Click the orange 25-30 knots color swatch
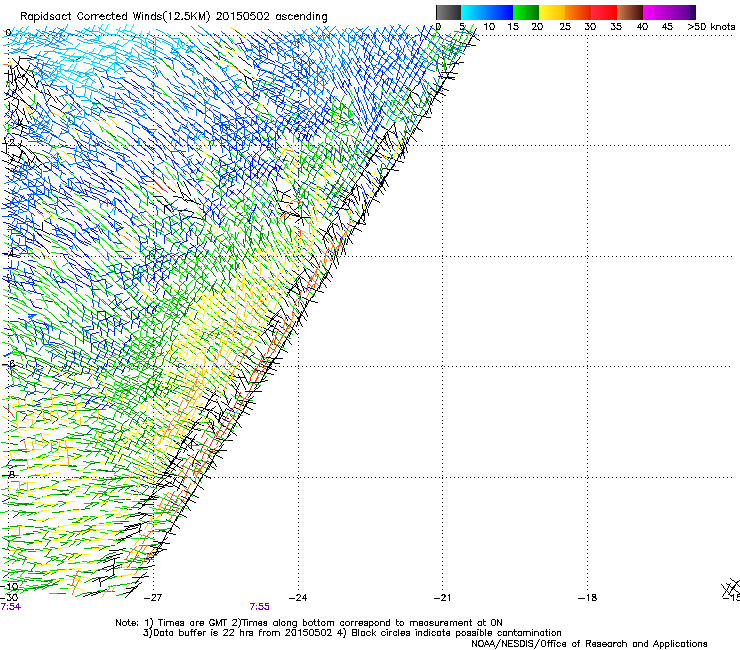 pos(578,12)
